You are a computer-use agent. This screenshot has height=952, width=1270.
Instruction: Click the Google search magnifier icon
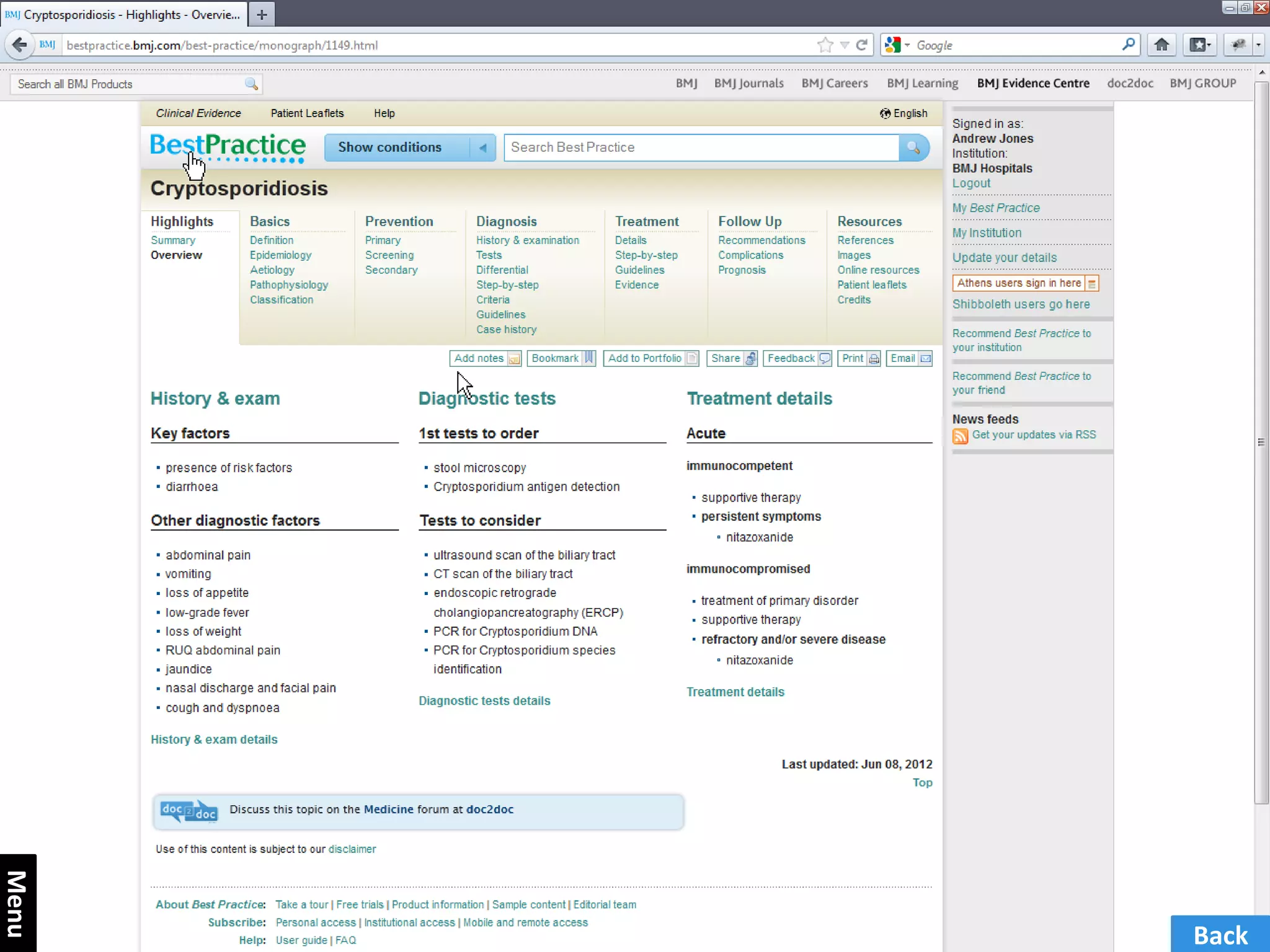click(x=1129, y=45)
